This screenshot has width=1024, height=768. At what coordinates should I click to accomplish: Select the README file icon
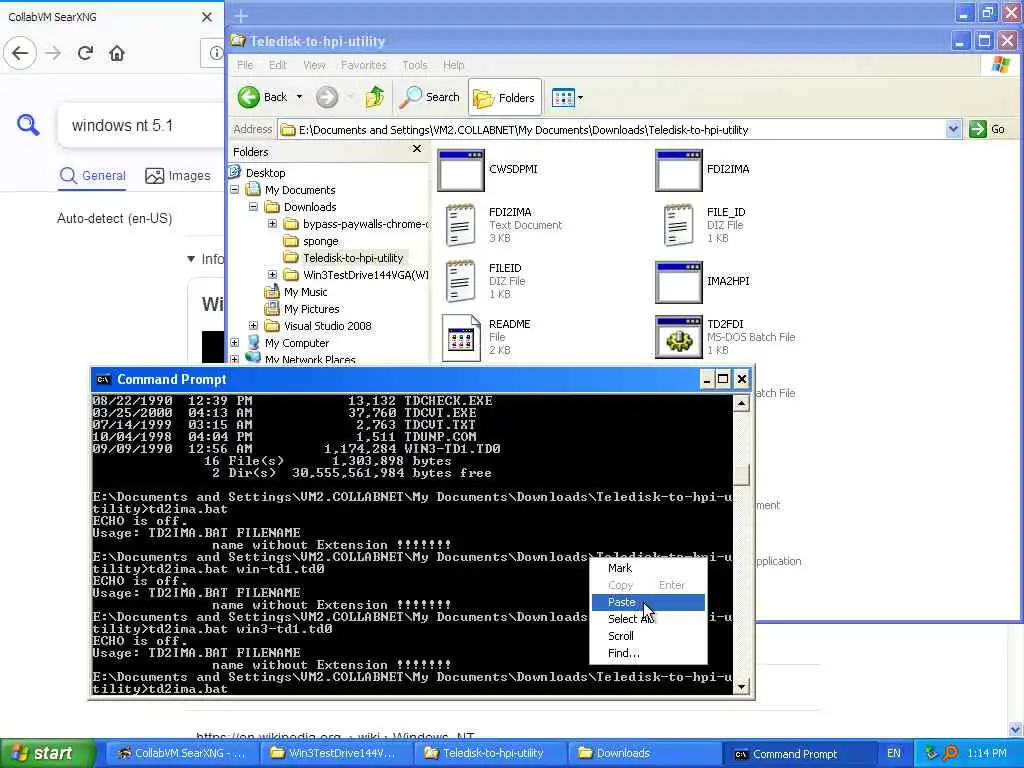pos(461,338)
